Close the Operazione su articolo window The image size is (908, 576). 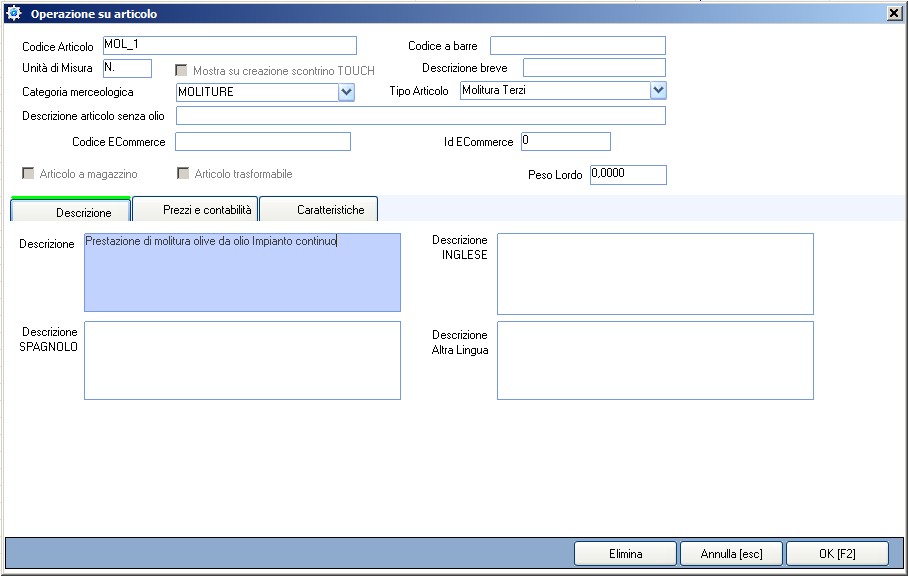point(893,14)
